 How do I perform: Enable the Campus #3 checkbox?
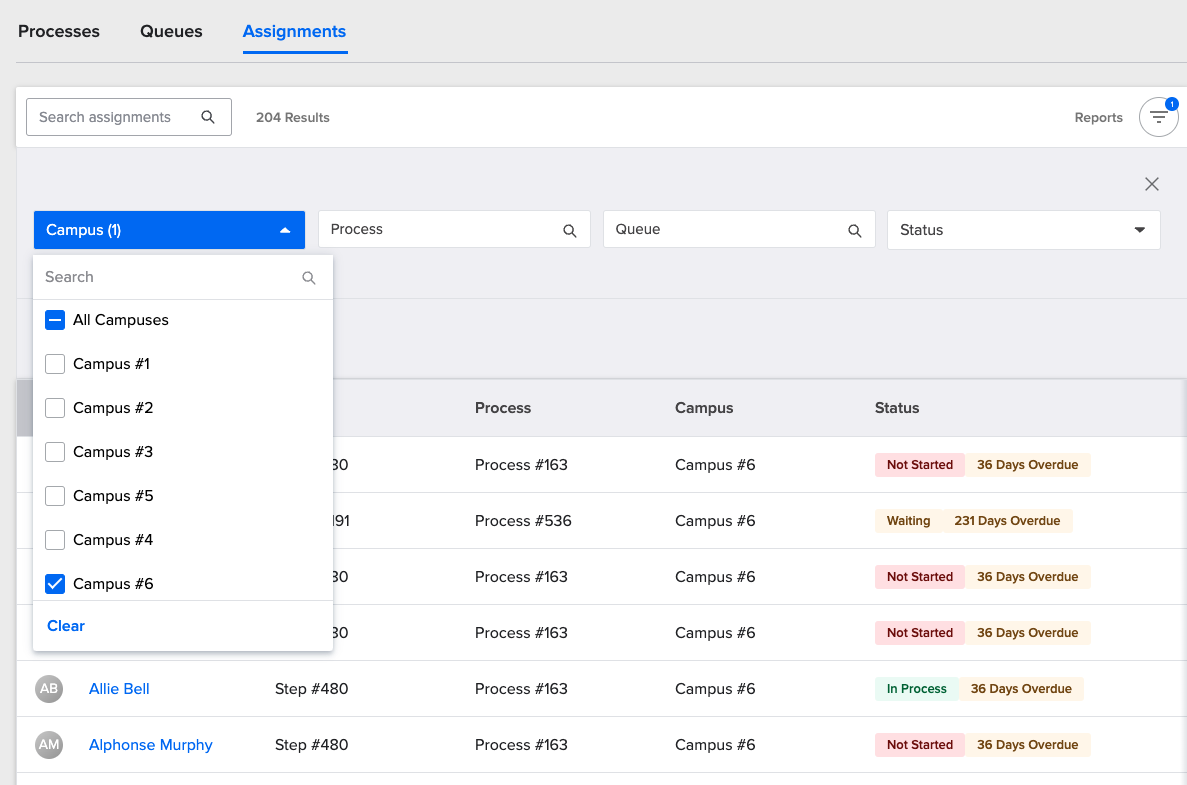point(55,452)
